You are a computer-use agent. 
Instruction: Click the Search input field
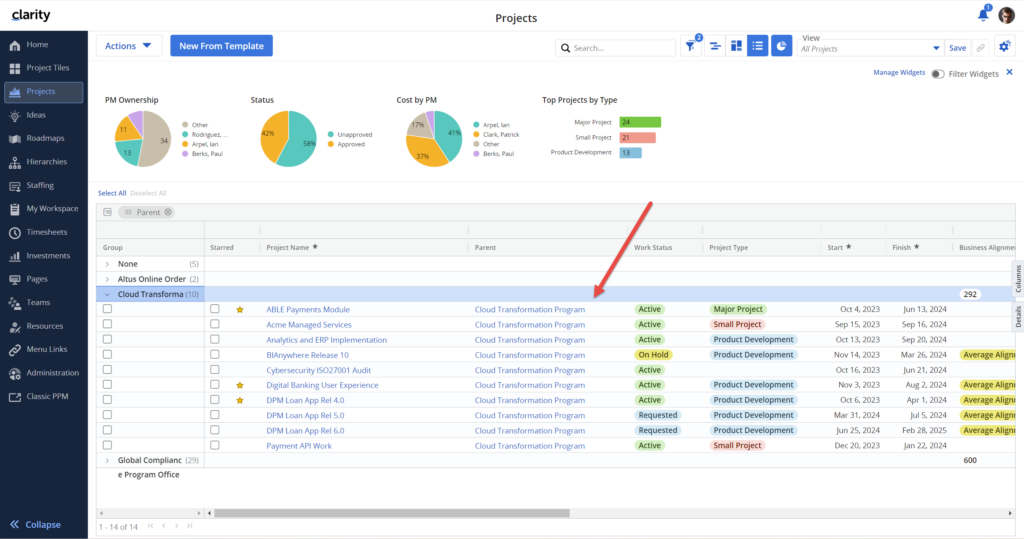point(615,48)
